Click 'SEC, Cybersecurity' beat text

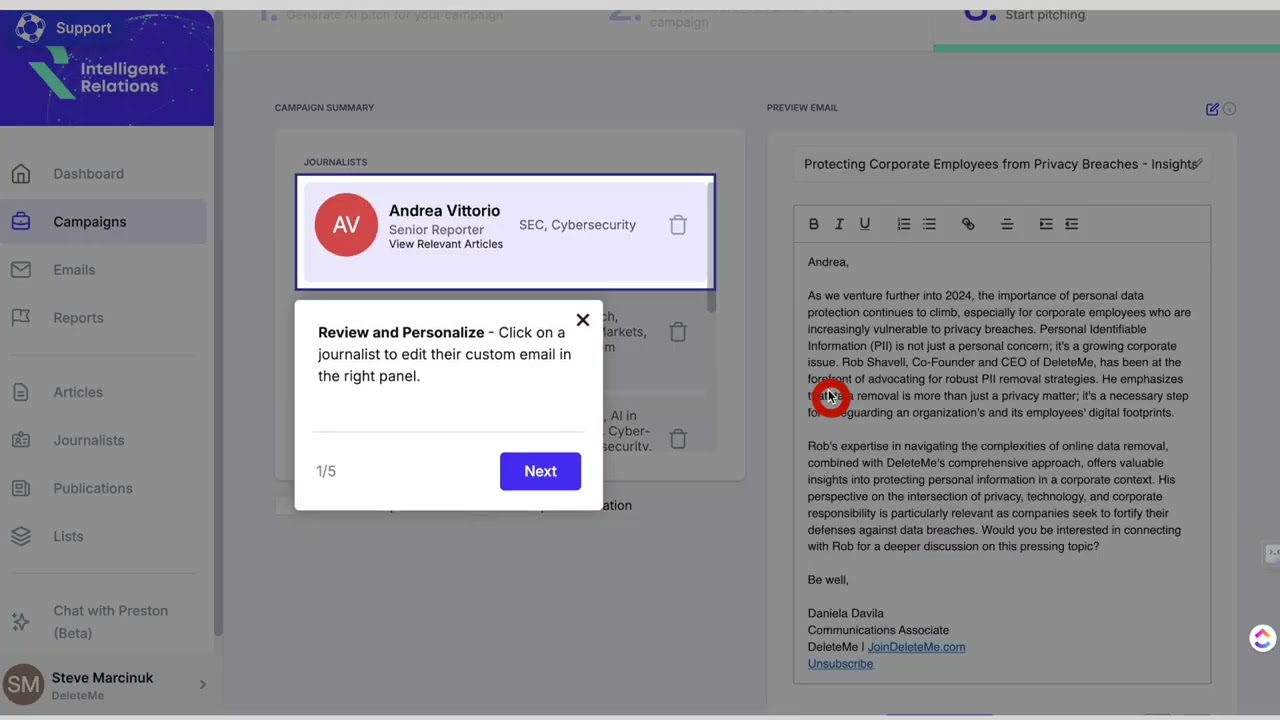pyautogui.click(x=577, y=225)
